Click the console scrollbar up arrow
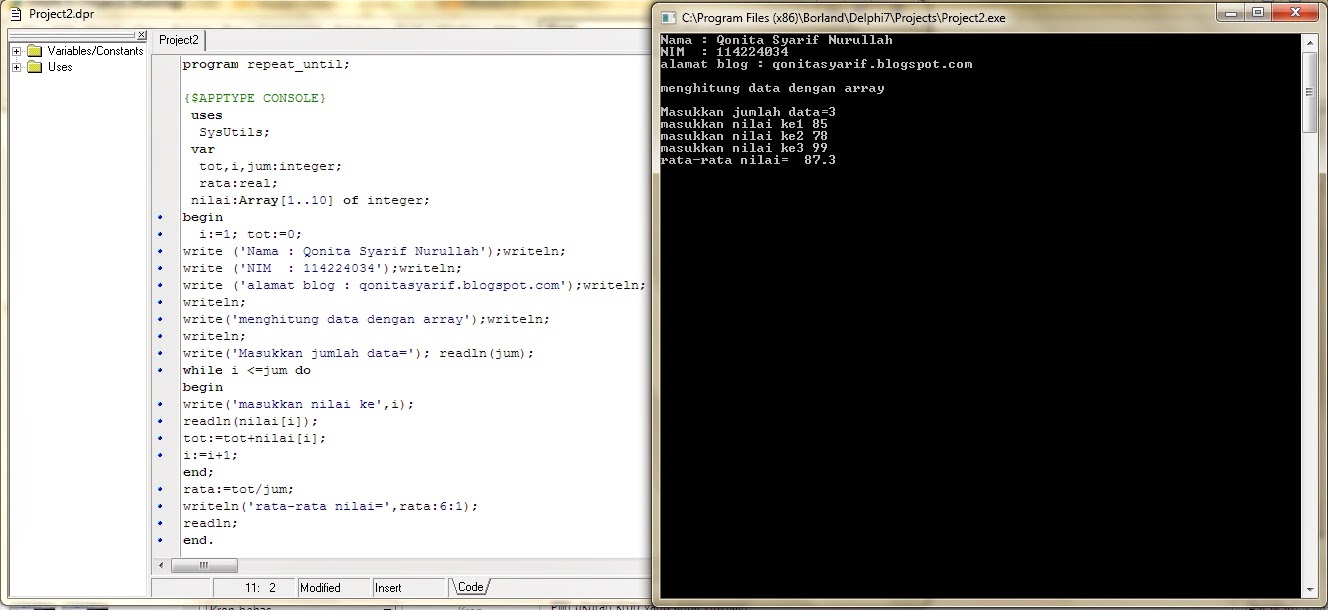1328x610 pixels. [1309, 41]
